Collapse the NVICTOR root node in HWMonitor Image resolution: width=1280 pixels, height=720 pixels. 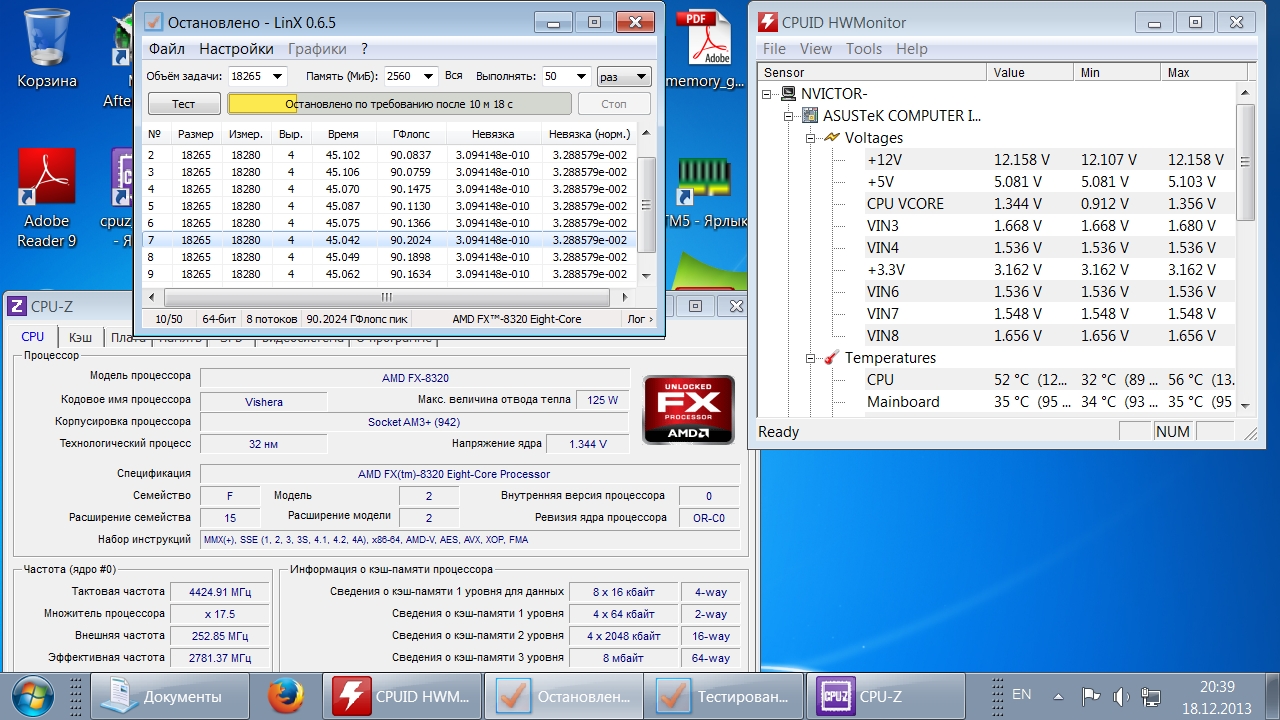pos(767,94)
